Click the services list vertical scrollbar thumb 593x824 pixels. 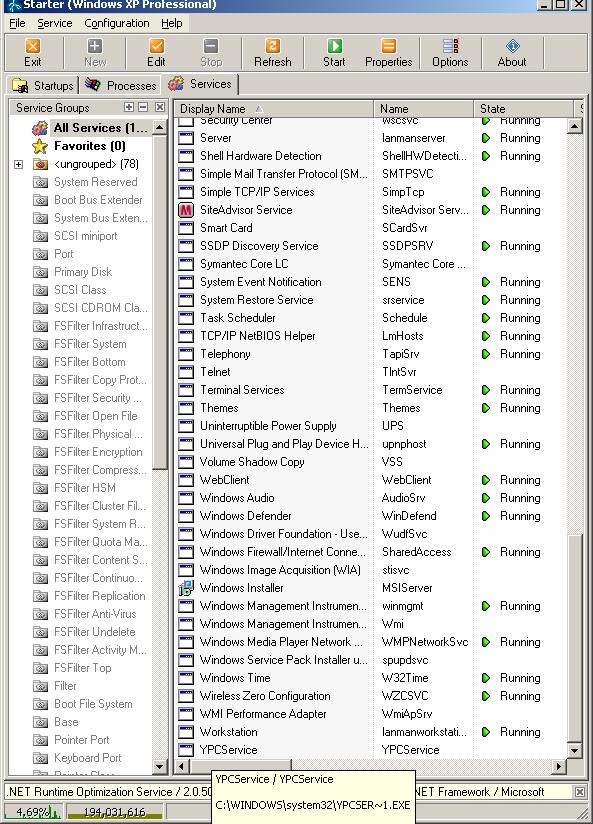(575, 636)
